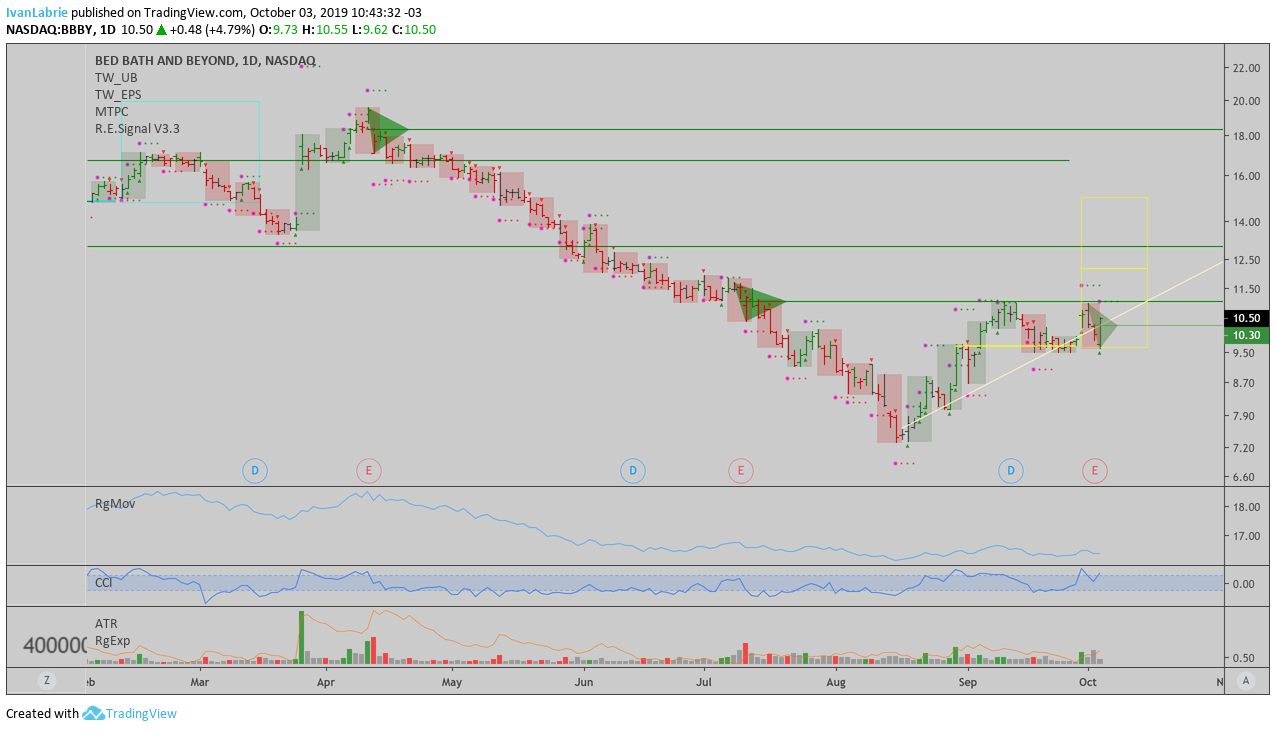
Task: Select the CCI pane label
Action: coord(104,581)
